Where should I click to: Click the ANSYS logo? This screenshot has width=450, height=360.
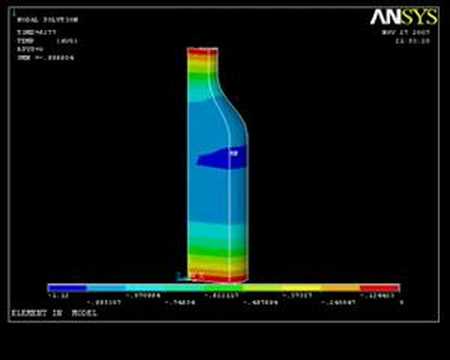coord(404,17)
